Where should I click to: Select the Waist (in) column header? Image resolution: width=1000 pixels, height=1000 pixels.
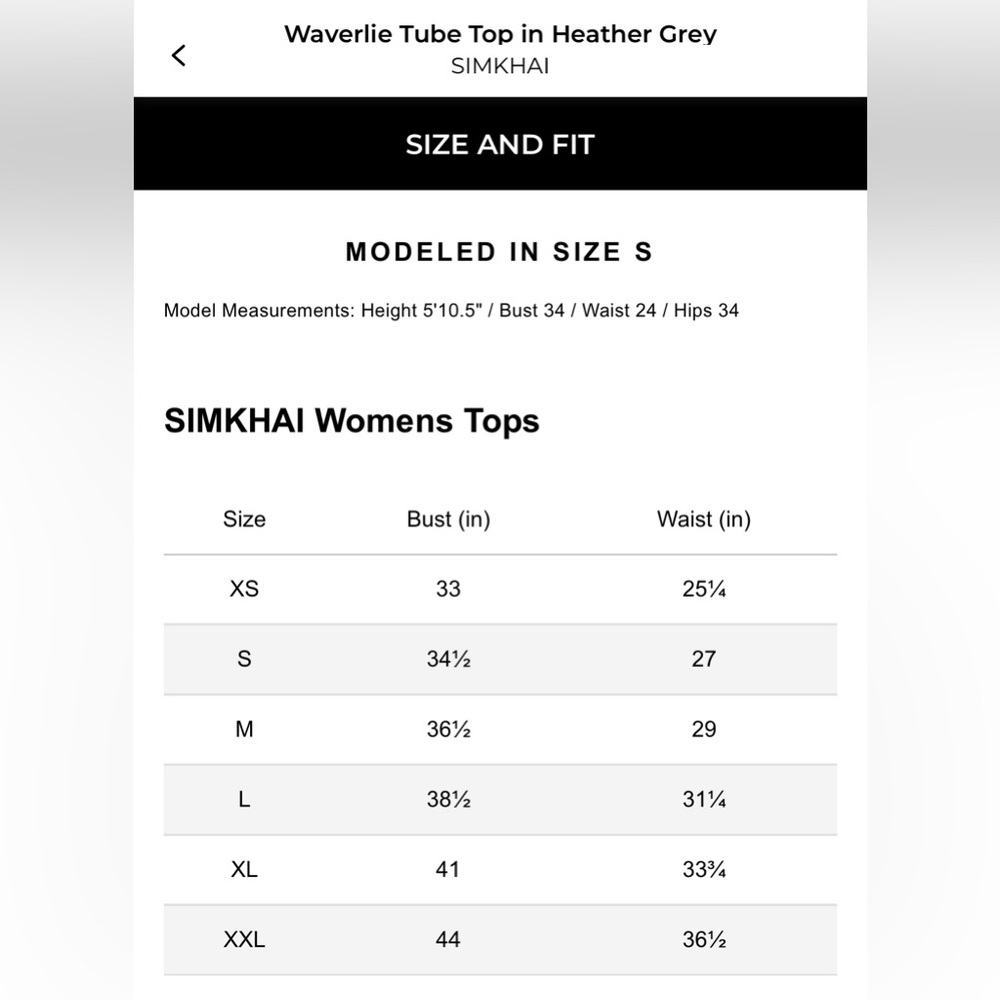click(x=704, y=519)
